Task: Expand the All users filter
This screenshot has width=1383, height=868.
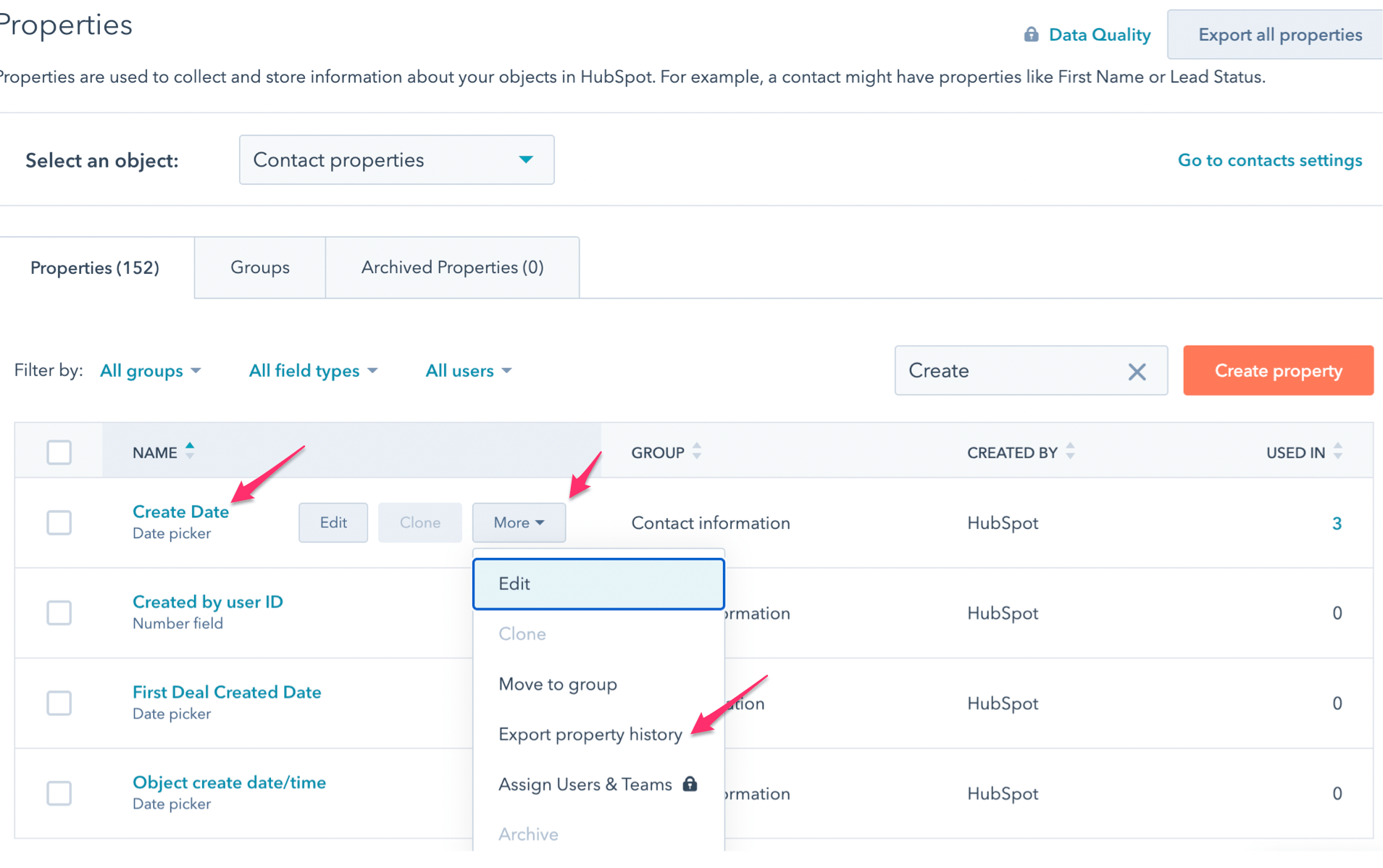Action: point(468,371)
